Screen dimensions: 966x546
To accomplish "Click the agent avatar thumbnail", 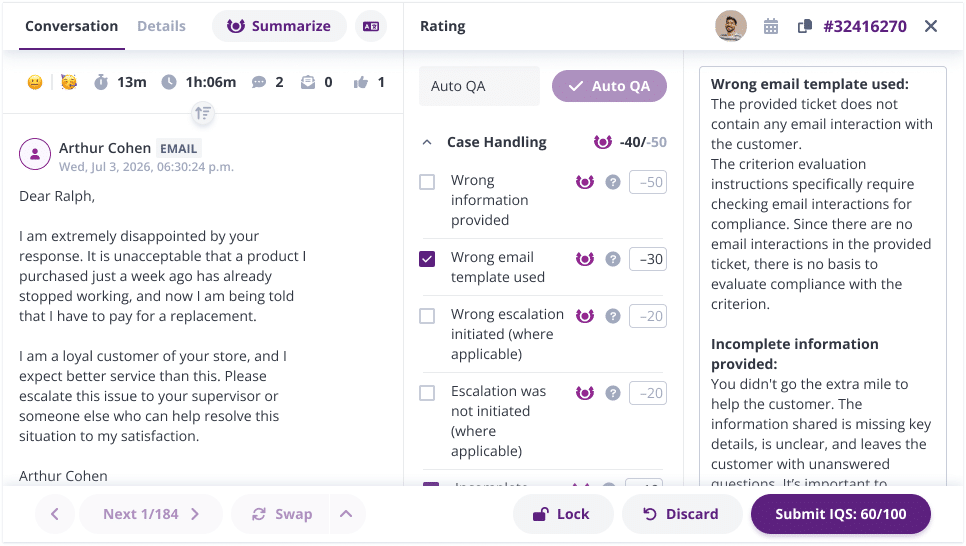I will pos(731,26).
